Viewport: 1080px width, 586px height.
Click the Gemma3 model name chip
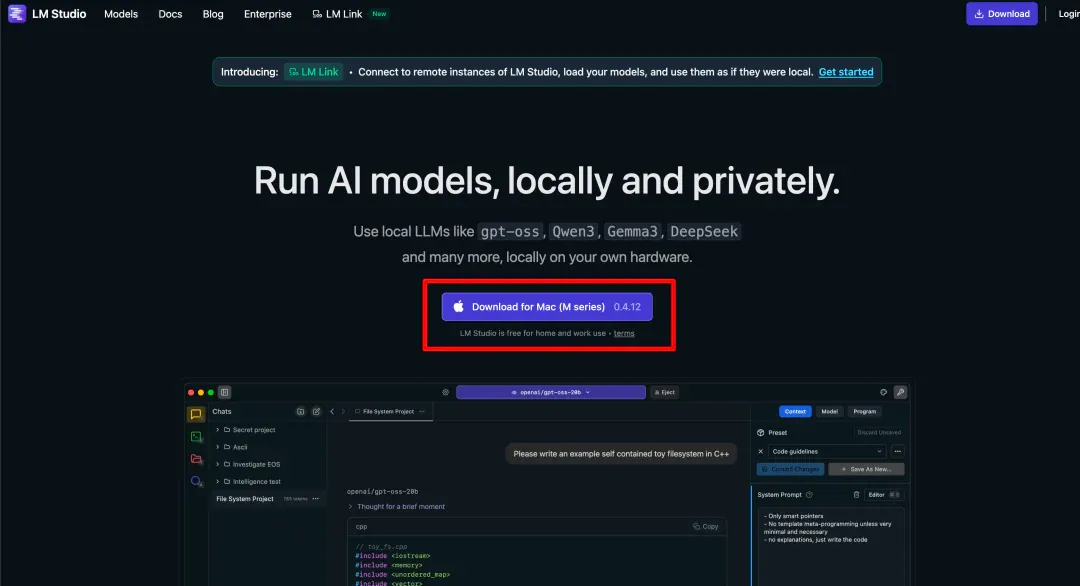632,231
